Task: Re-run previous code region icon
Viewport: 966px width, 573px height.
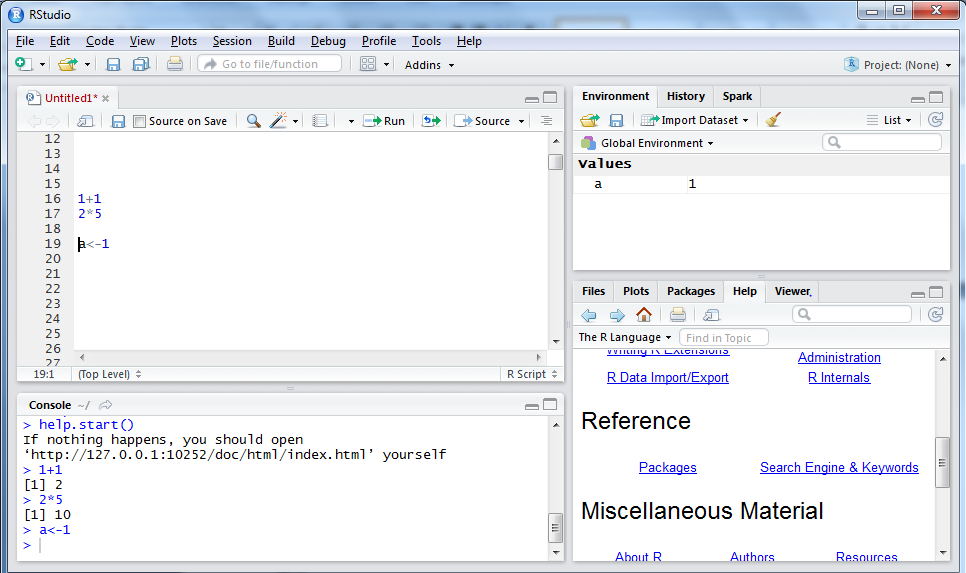Action: [x=431, y=121]
